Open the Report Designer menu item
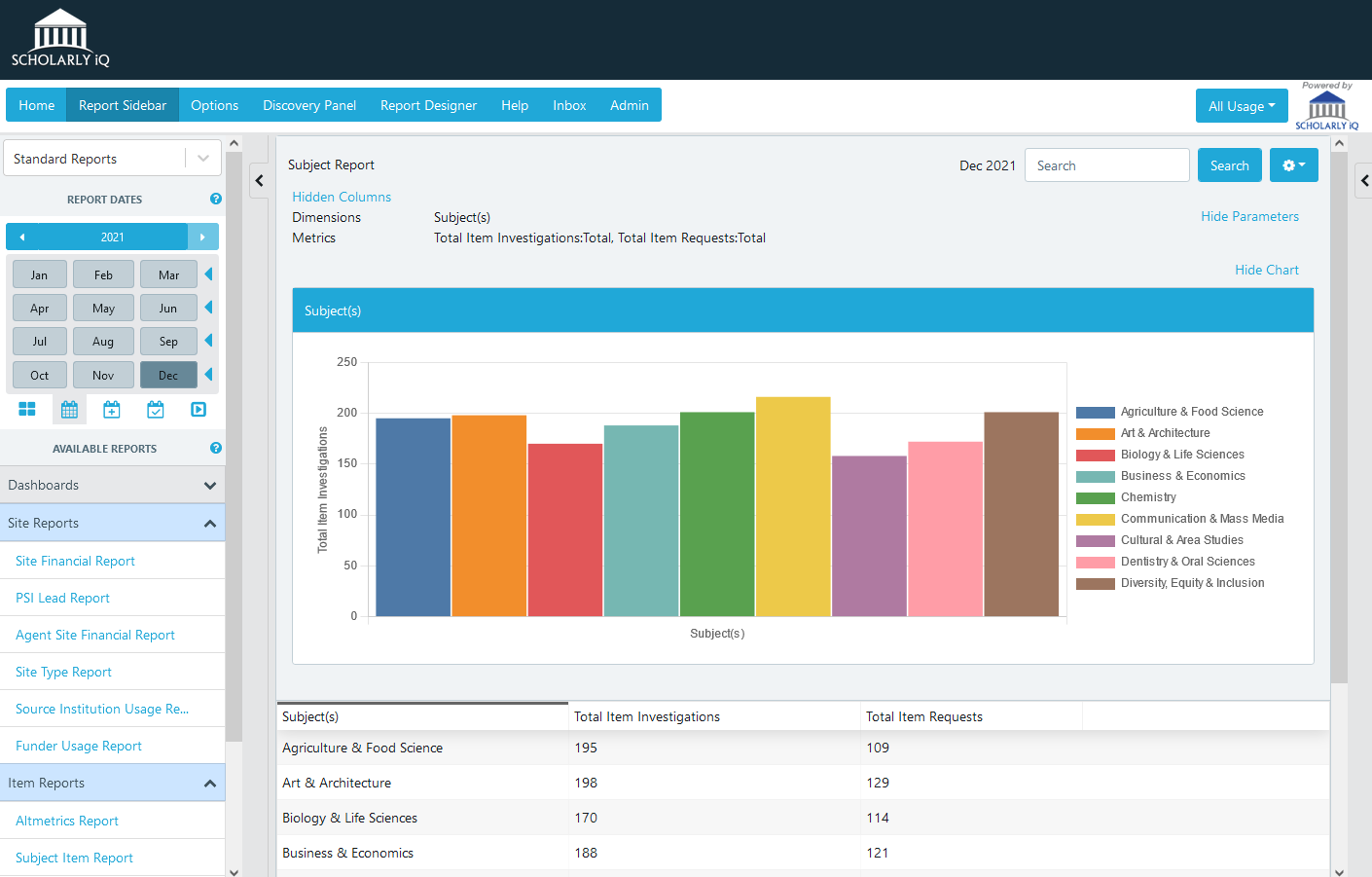 click(x=428, y=105)
